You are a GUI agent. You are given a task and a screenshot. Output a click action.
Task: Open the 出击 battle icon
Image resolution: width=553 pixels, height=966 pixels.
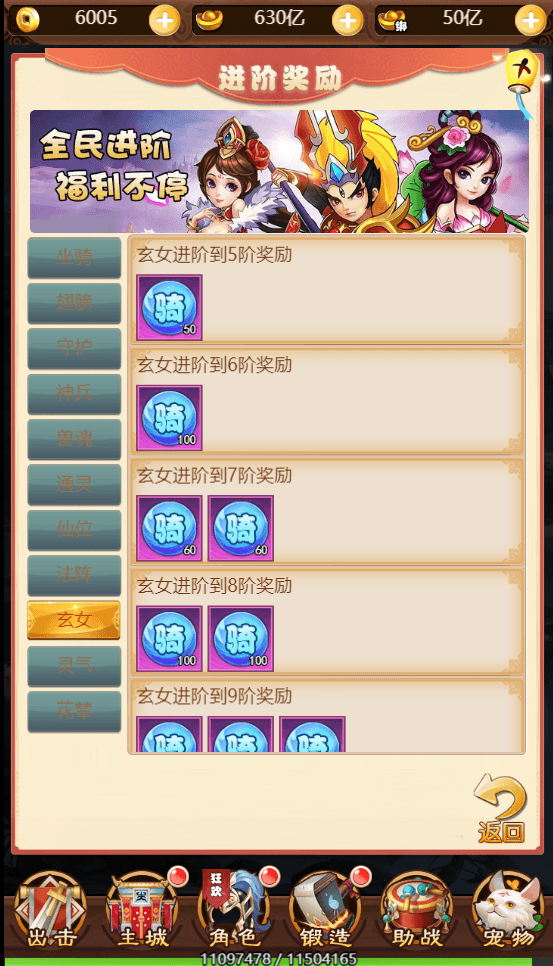tap(51, 911)
